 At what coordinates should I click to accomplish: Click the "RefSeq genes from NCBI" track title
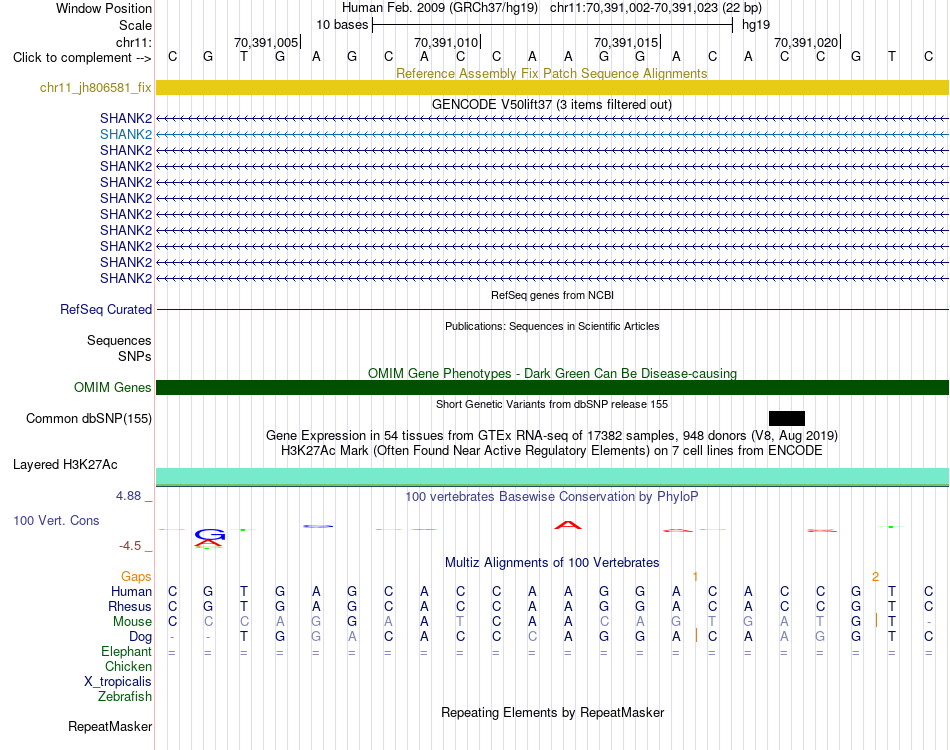tap(552, 295)
